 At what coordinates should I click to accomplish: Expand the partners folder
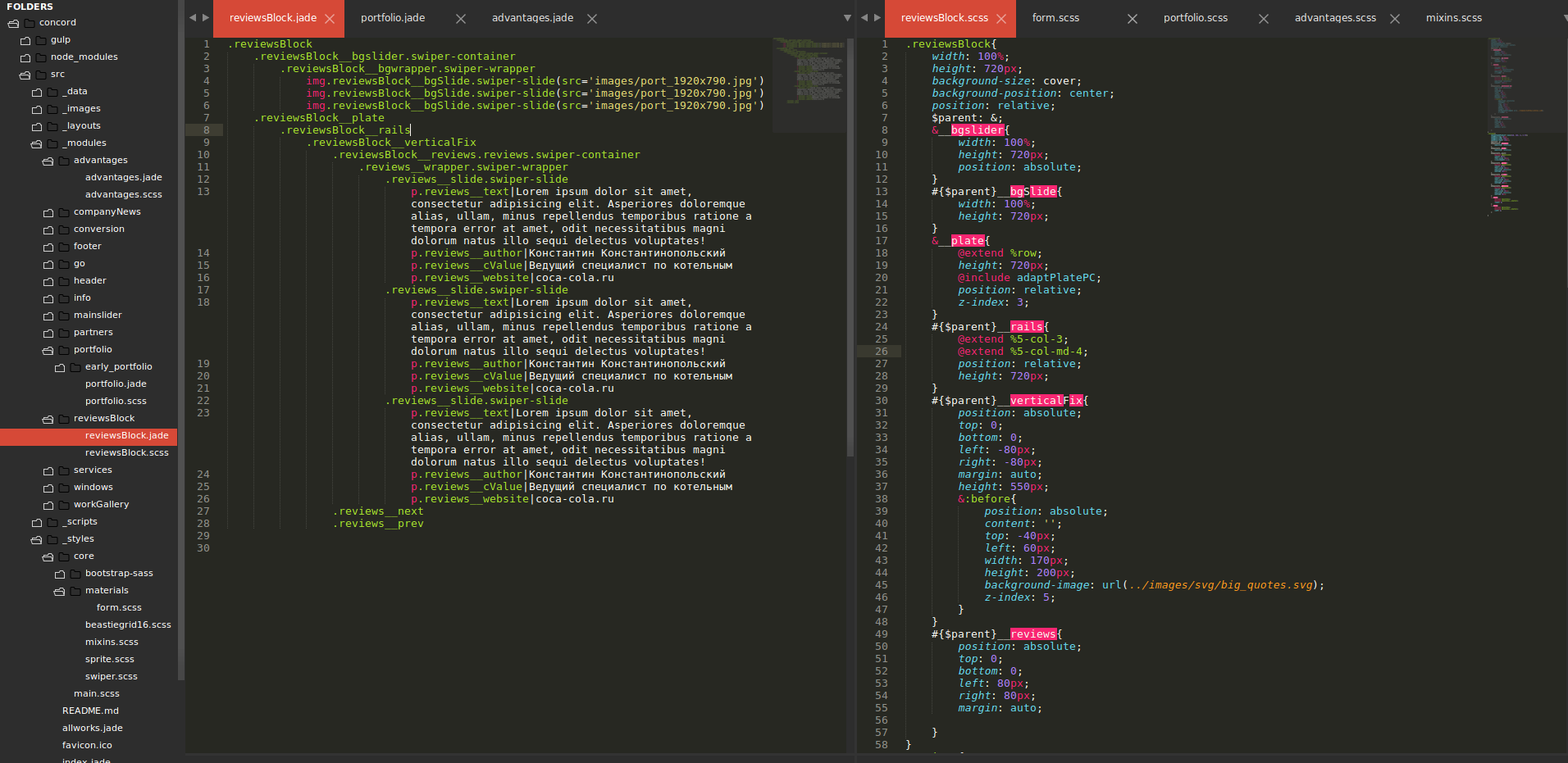[x=48, y=333]
